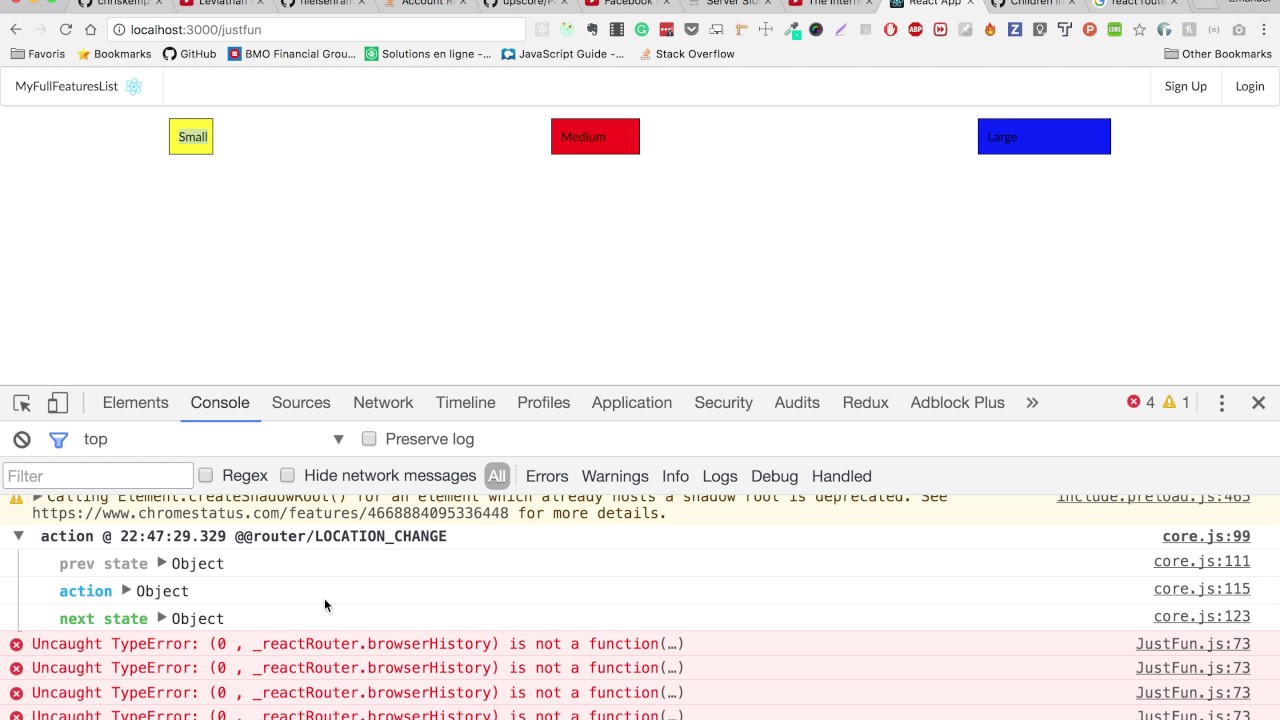
Task: Check Hide network messages
Action: (287, 476)
